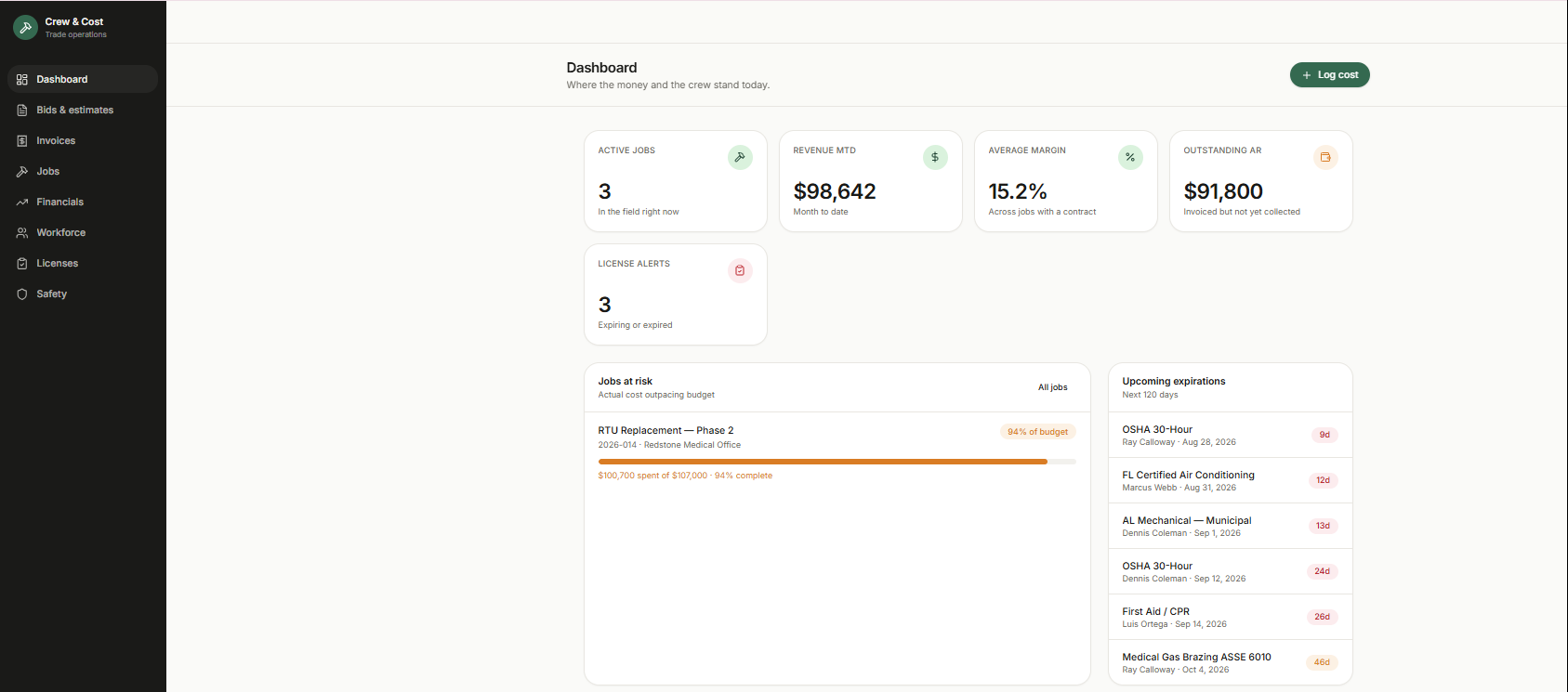This screenshot has height=692, width=1568.
Task: Click the Workforce people icon
Action: [22, 233]
